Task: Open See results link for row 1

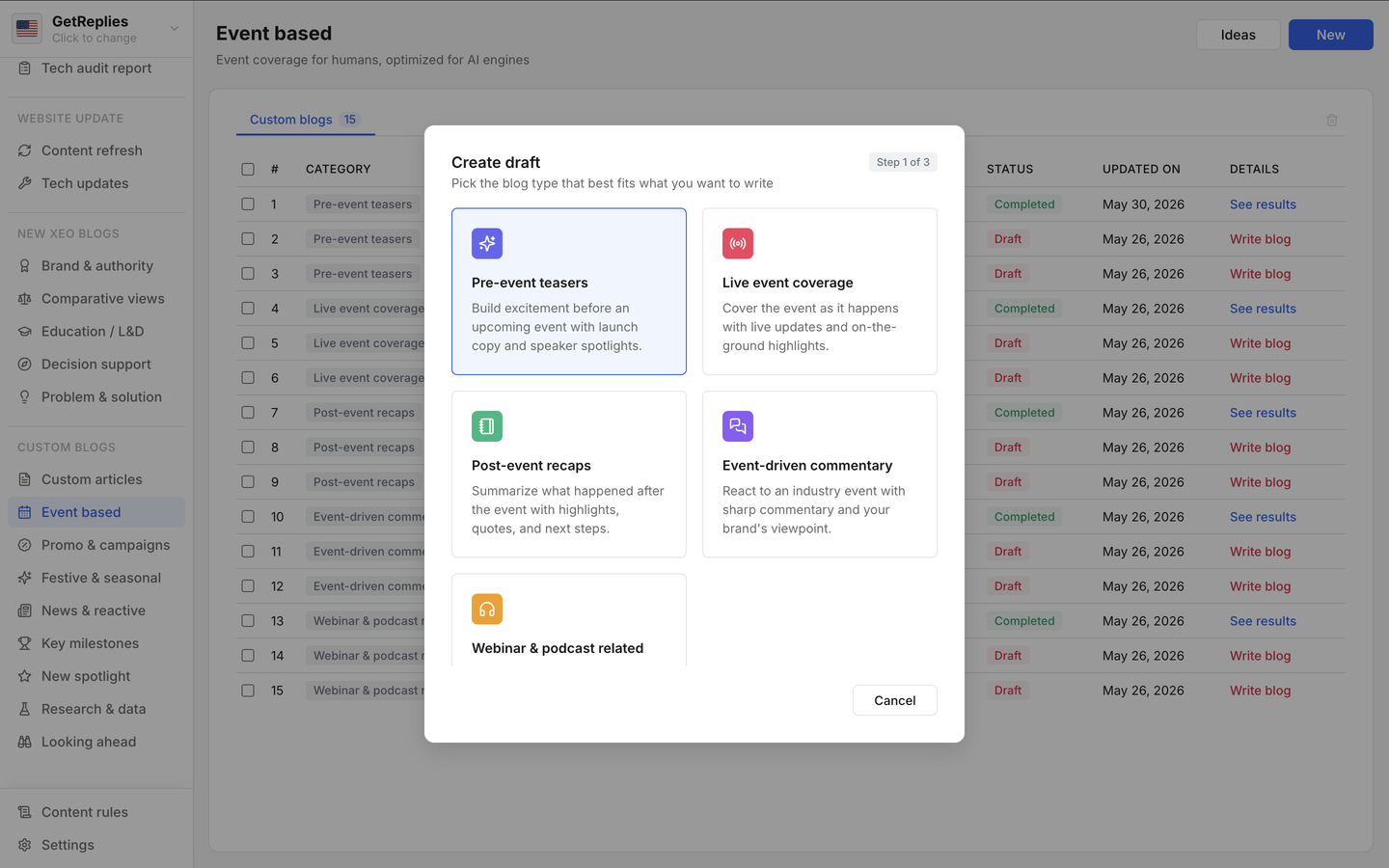Action: (x=1263, y=204)
